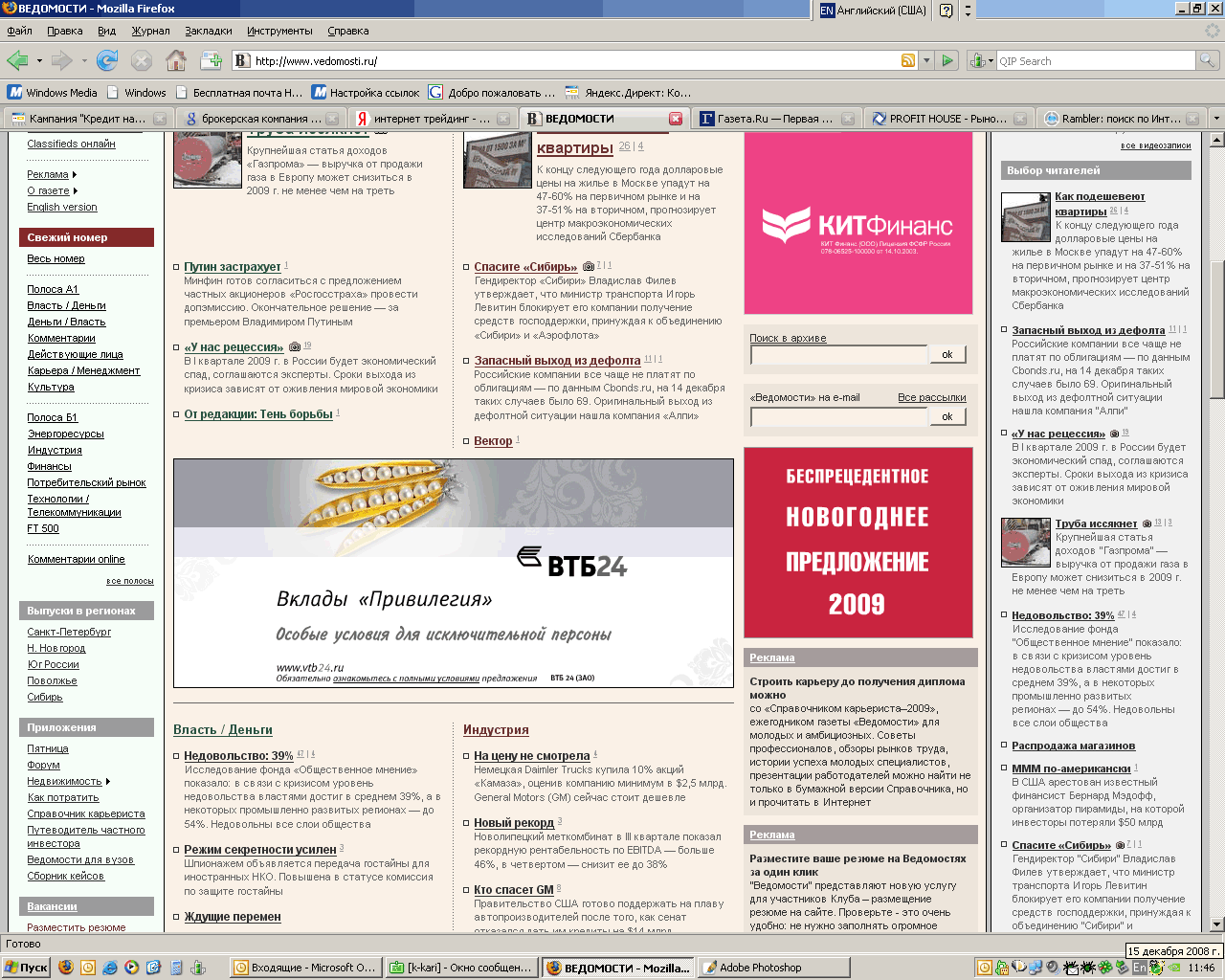The width and height of the screenshot is (1225, 980).
Task: Launch Outlook from the quick launch bar
Action: [x=88, y=968]
